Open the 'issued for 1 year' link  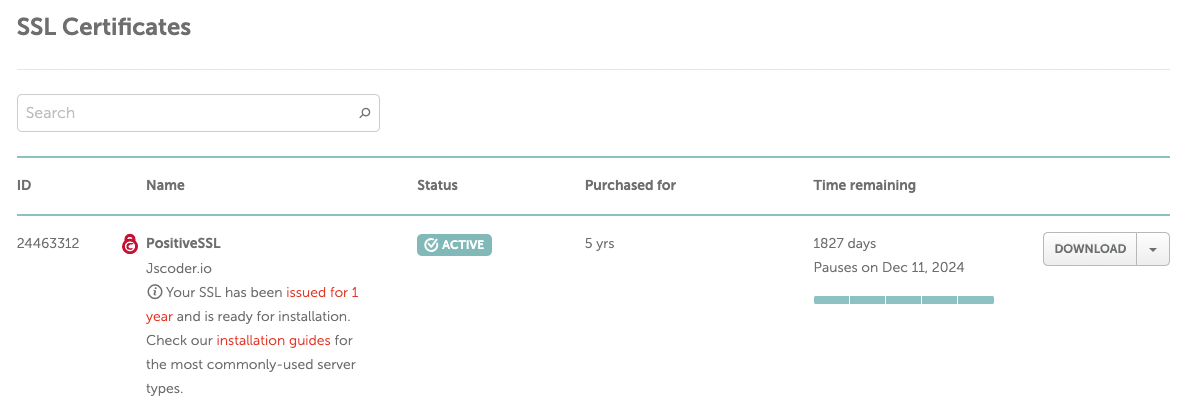pos(322,293)
